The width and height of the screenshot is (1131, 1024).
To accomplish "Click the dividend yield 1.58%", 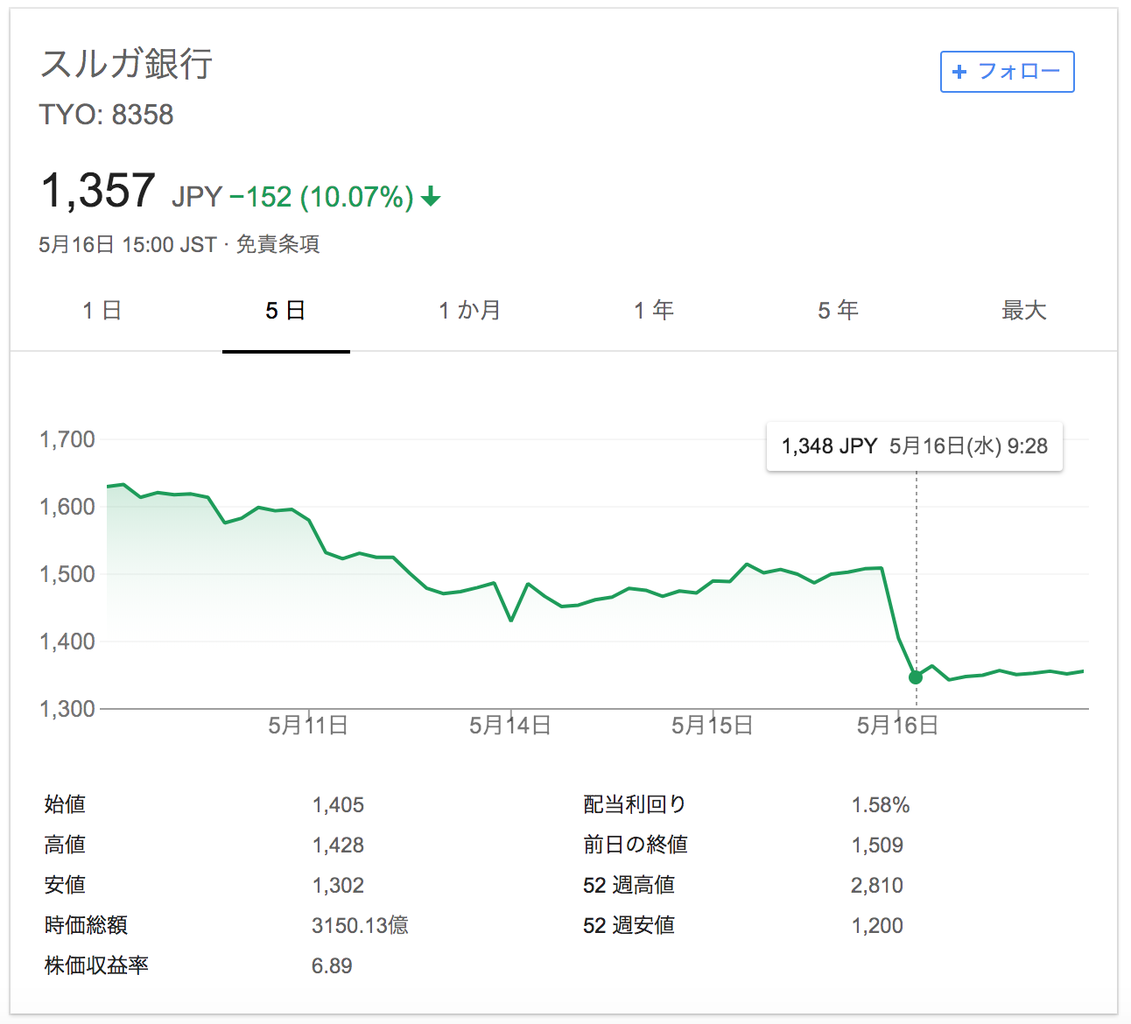I will pyautogui.click(x=880, y=805).
